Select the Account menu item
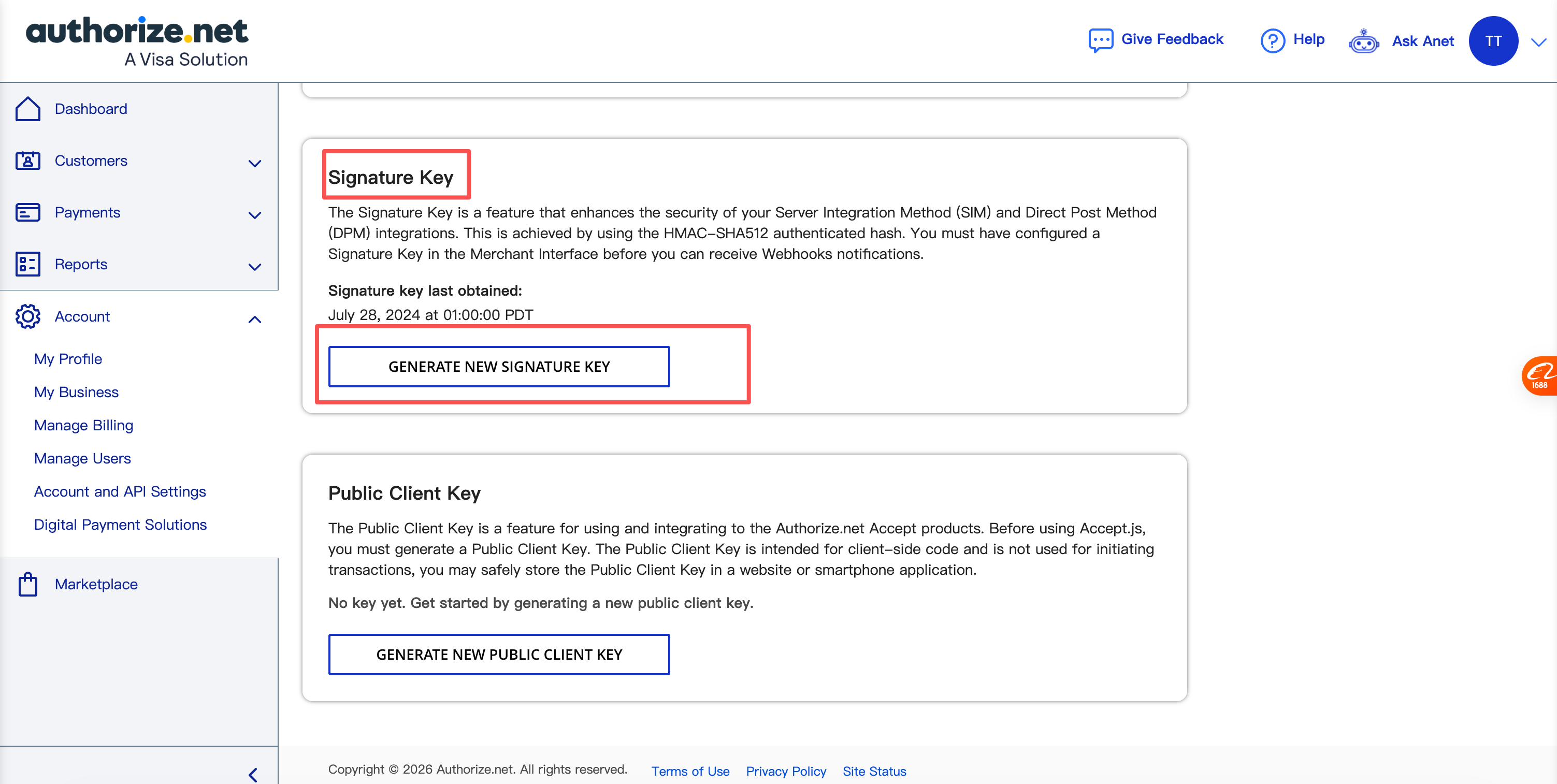The width and height of the screenshot is (1557, 784). [82, 316]
